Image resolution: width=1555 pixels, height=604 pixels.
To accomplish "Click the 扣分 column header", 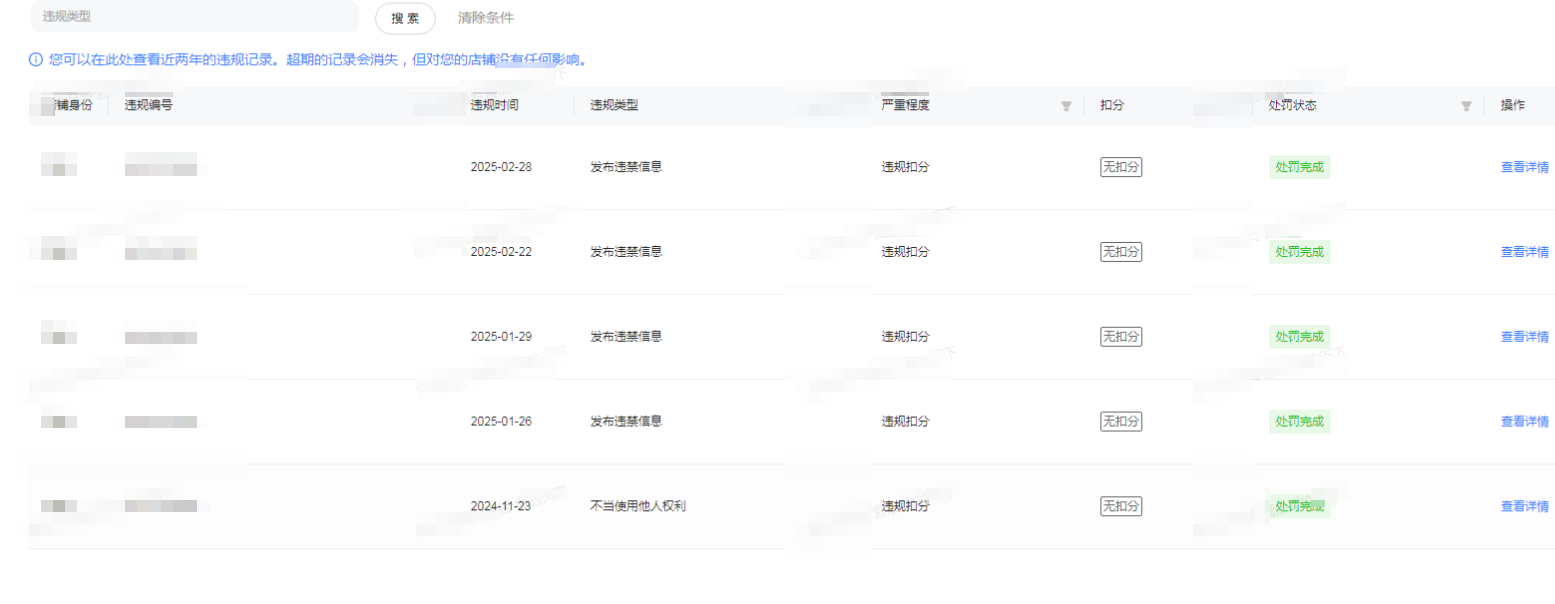I will tap(1112, 105).
